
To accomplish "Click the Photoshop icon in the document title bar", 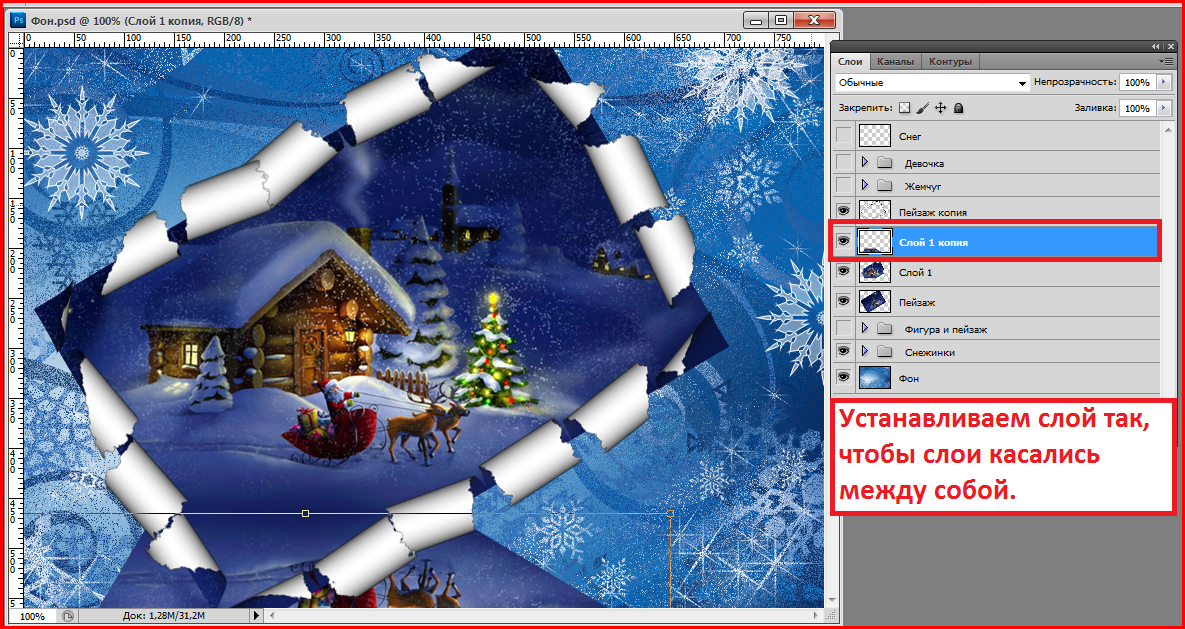I will pyautogui.click(x=19, y=20).
